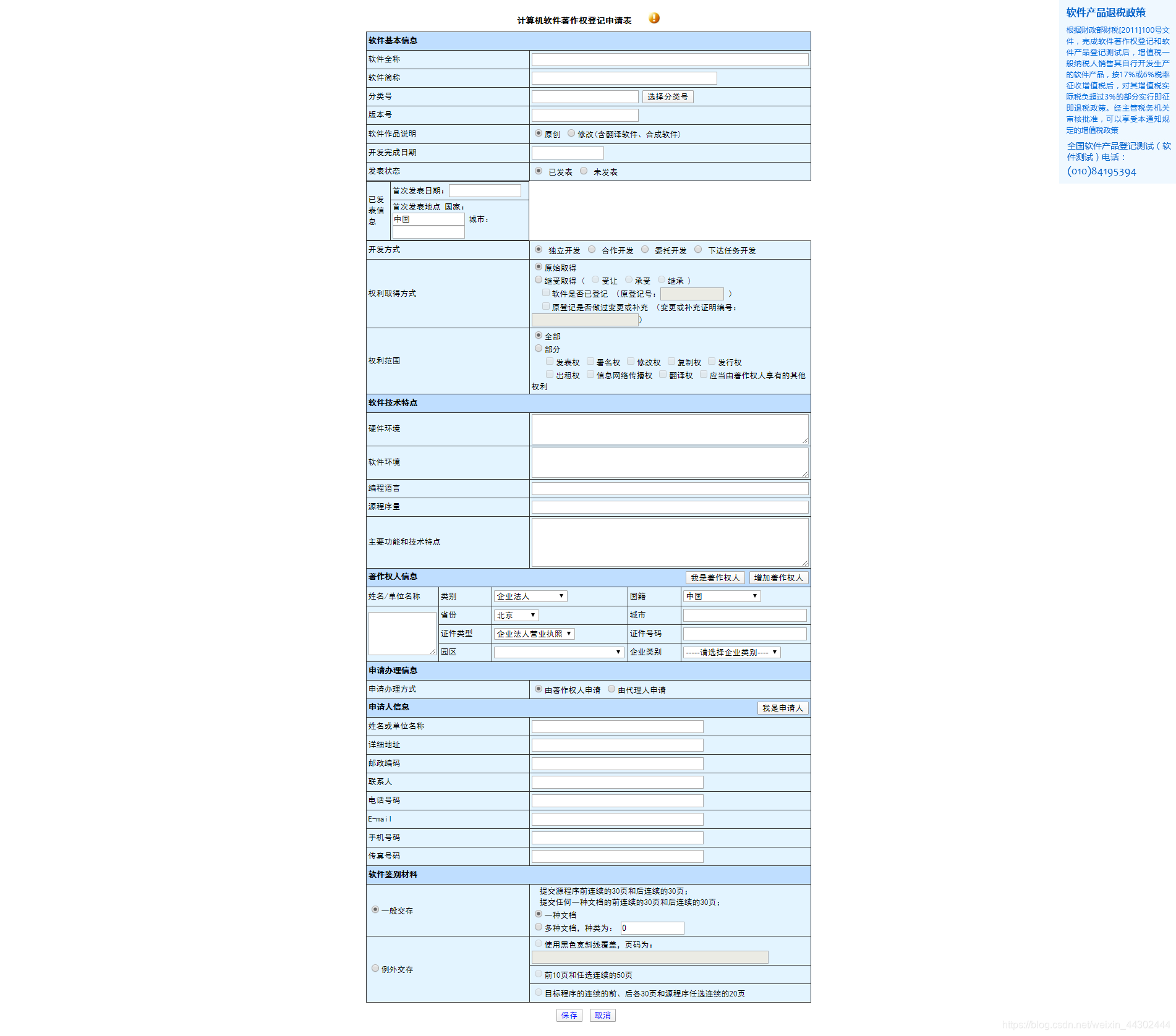Select 多种文档 radio option
The width and height of the screenshot is (1176, 1036).
tap(539, 927)
